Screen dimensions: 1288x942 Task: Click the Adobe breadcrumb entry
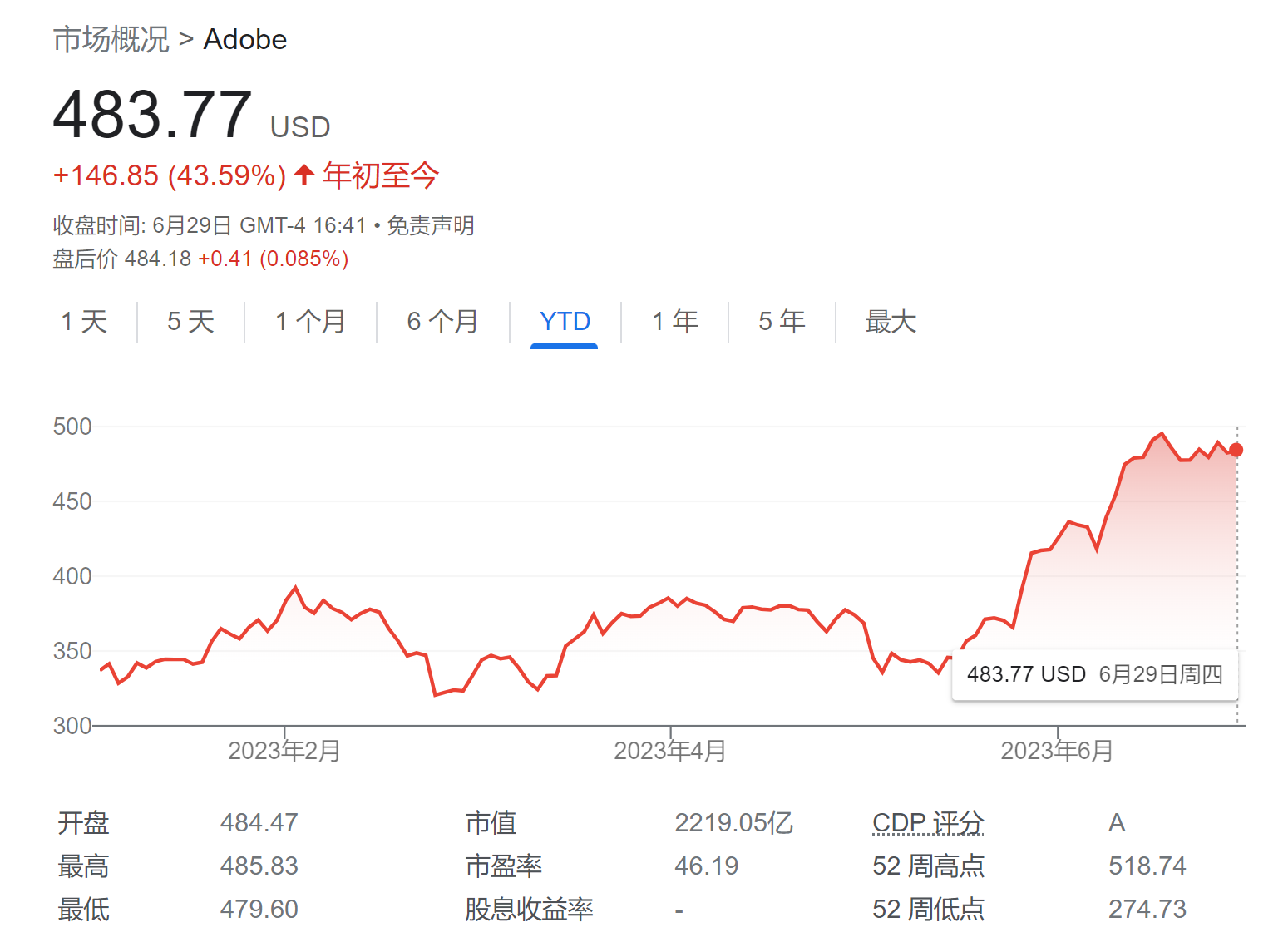pyautogui.click(x=245, y=38)
